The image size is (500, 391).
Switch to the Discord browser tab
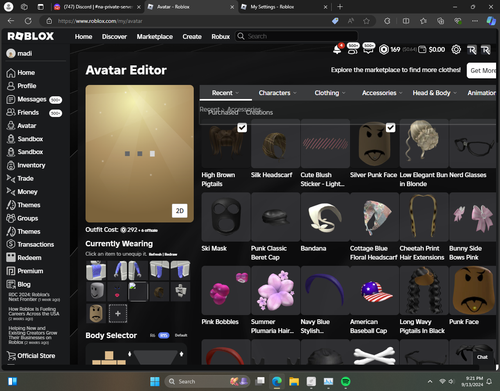97,7
